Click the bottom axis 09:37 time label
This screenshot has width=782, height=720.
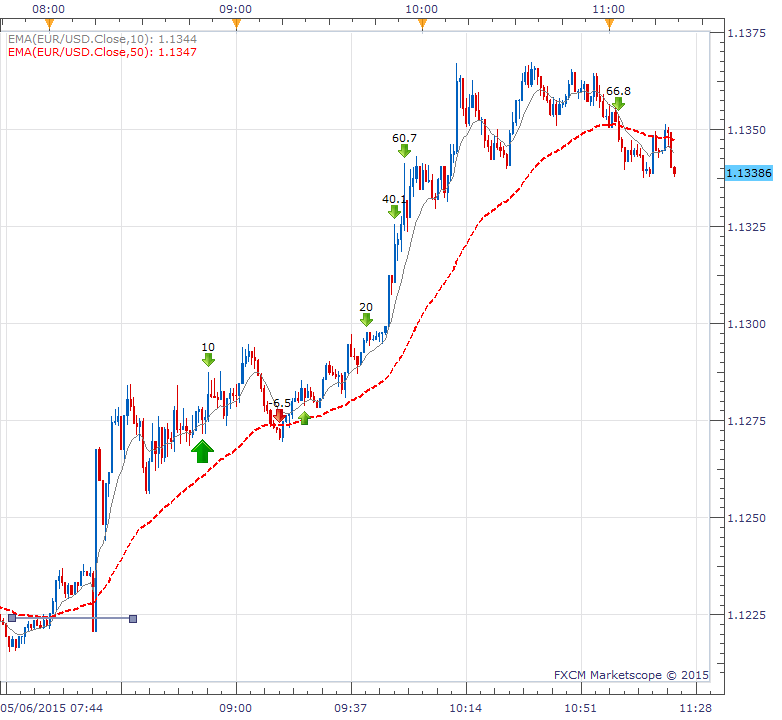point(351,708)
